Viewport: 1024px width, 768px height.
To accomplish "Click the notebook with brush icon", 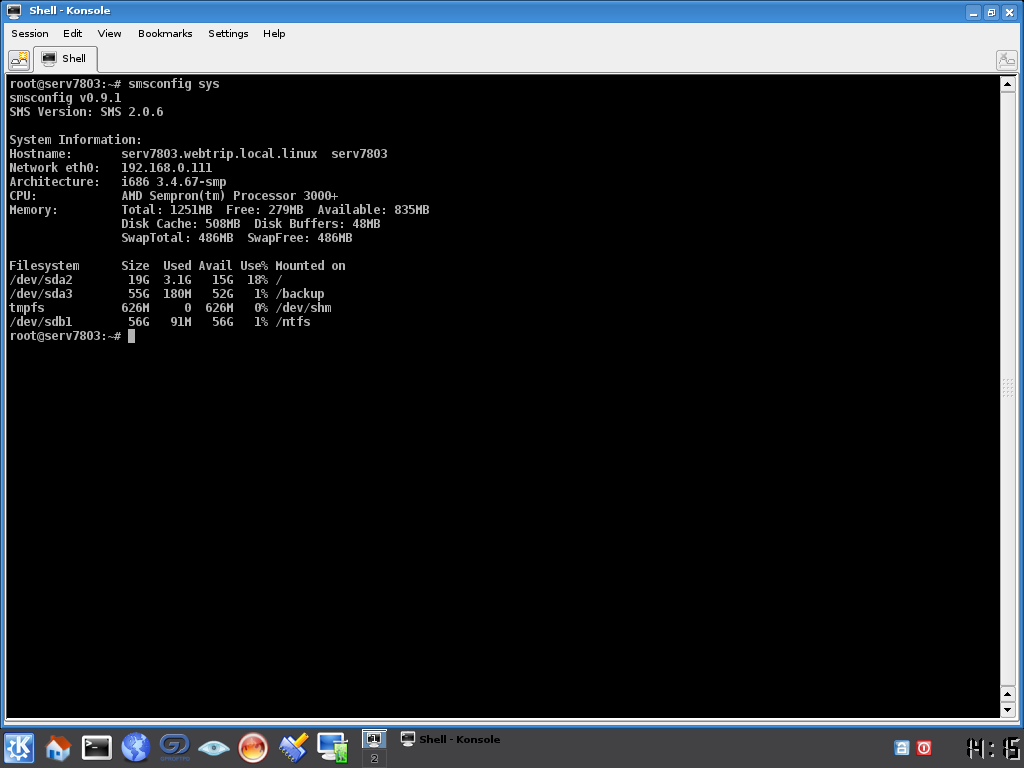I will [292, 747].
